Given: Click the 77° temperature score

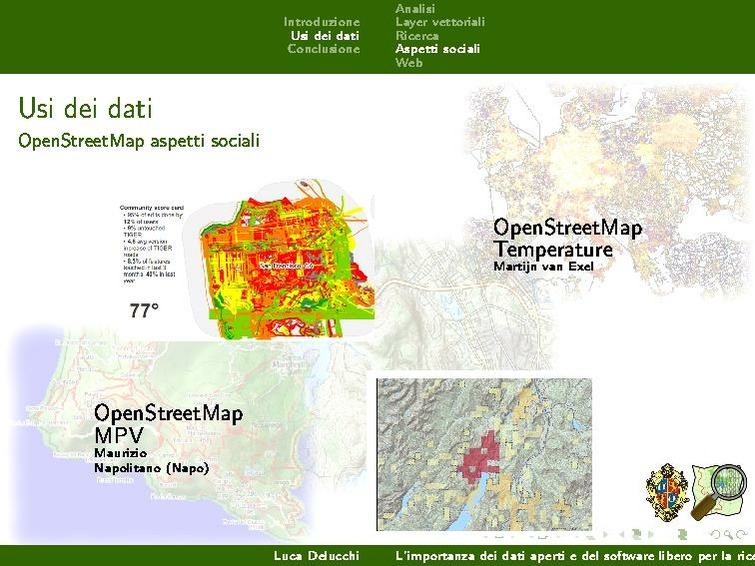Looking at the screenshot, I should [x=143, y=311].
